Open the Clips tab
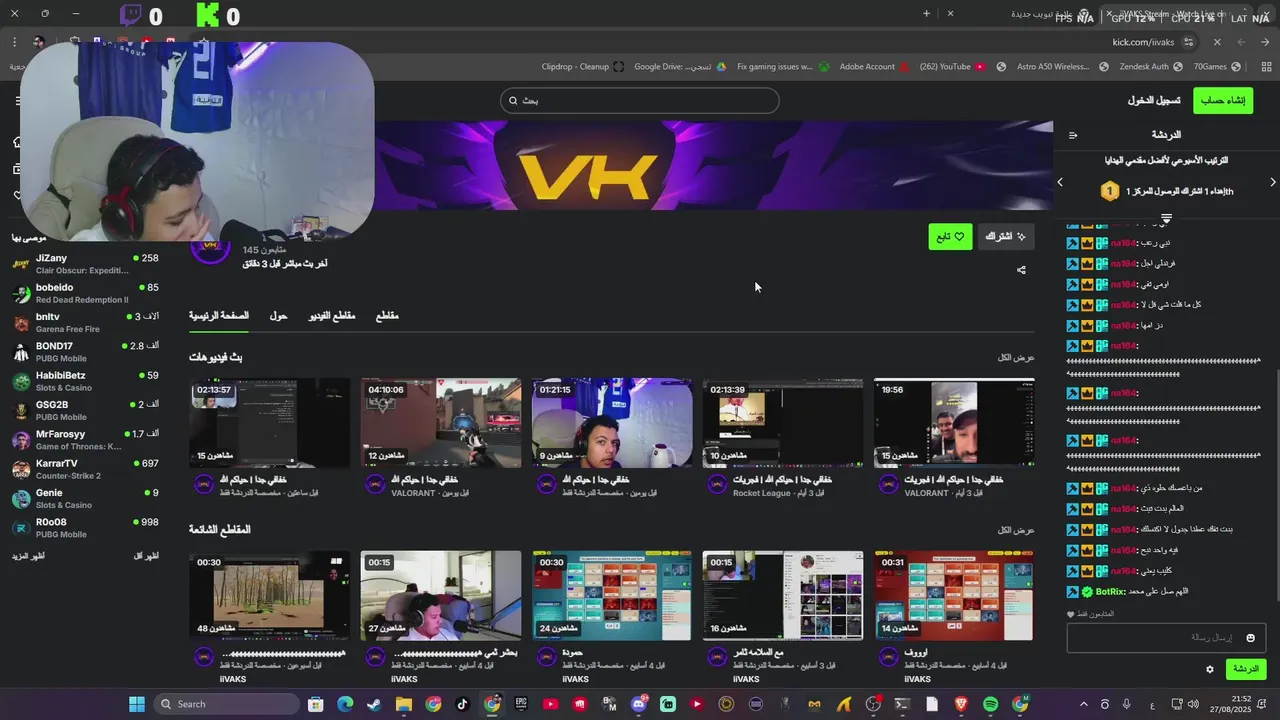The height and width of the screenshot is (720, 1280). point(387,316)
